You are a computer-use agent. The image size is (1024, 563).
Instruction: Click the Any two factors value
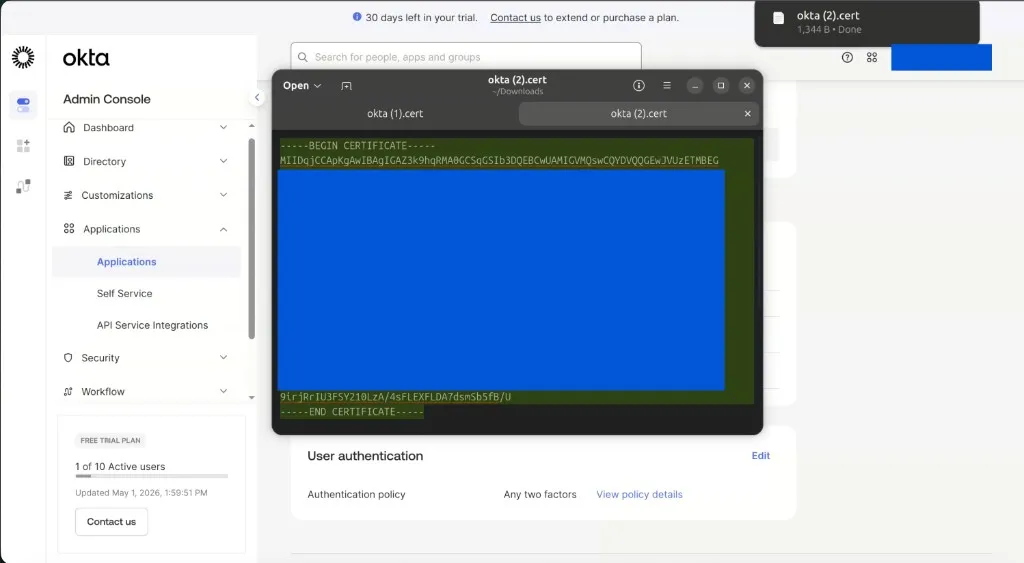[540, 494]
